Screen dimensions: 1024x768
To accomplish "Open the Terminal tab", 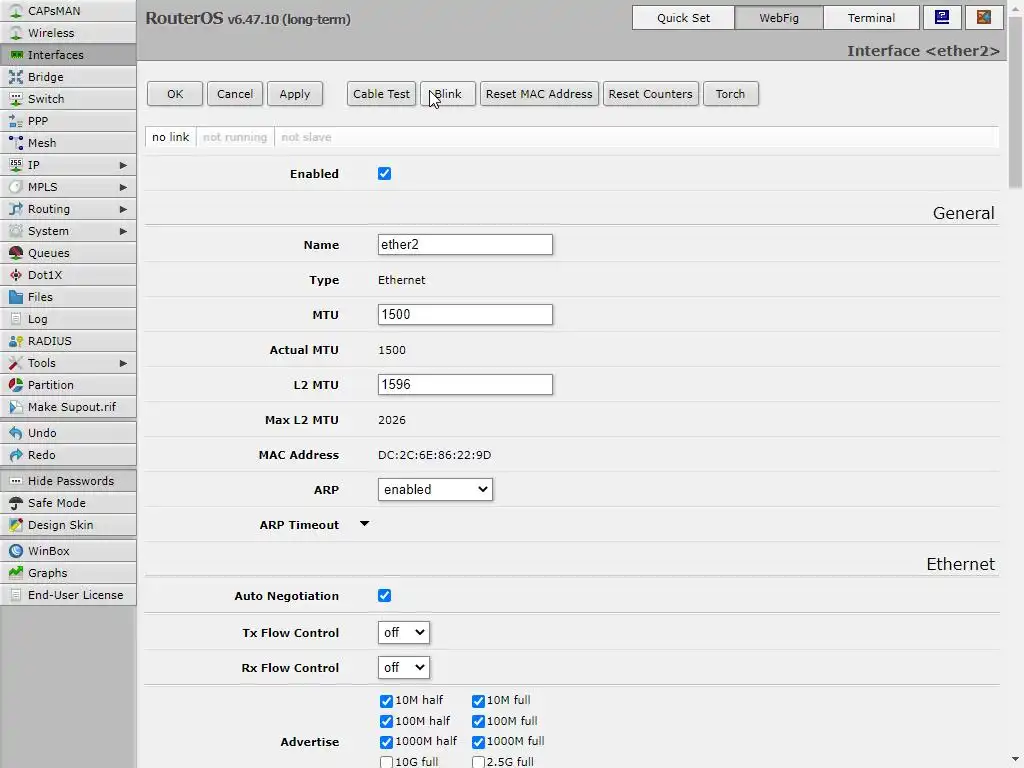I will pos(871,18).
